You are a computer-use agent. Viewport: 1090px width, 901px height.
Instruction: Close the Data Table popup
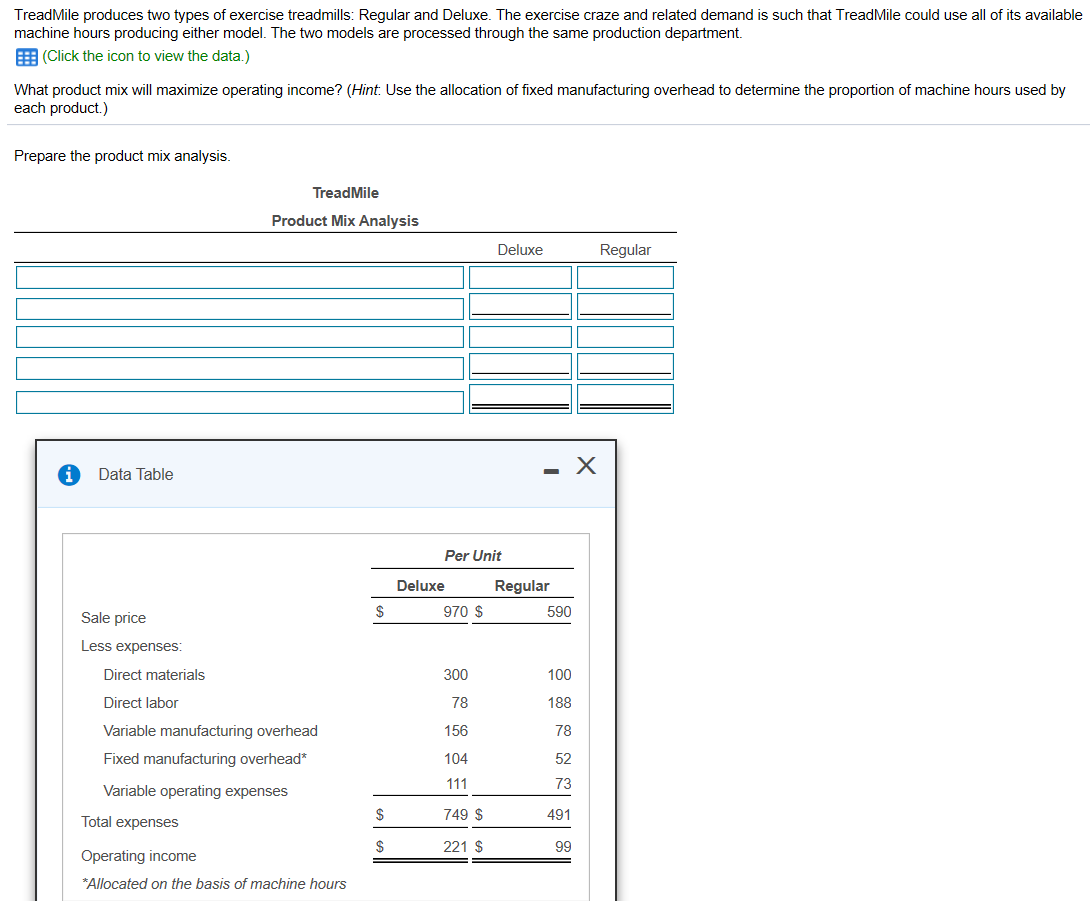click(586, 465)
